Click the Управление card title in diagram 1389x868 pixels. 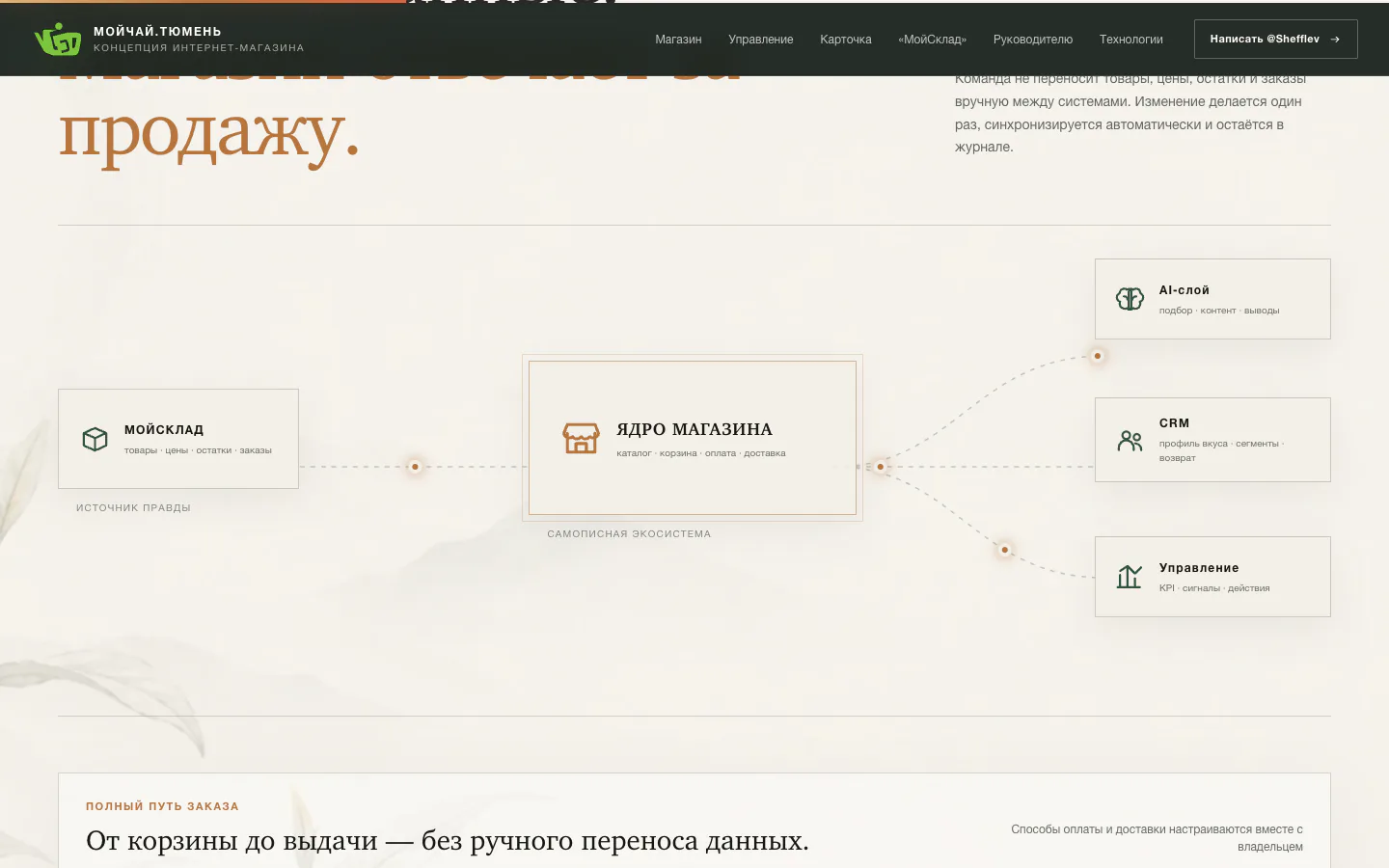click(1199, 568)
